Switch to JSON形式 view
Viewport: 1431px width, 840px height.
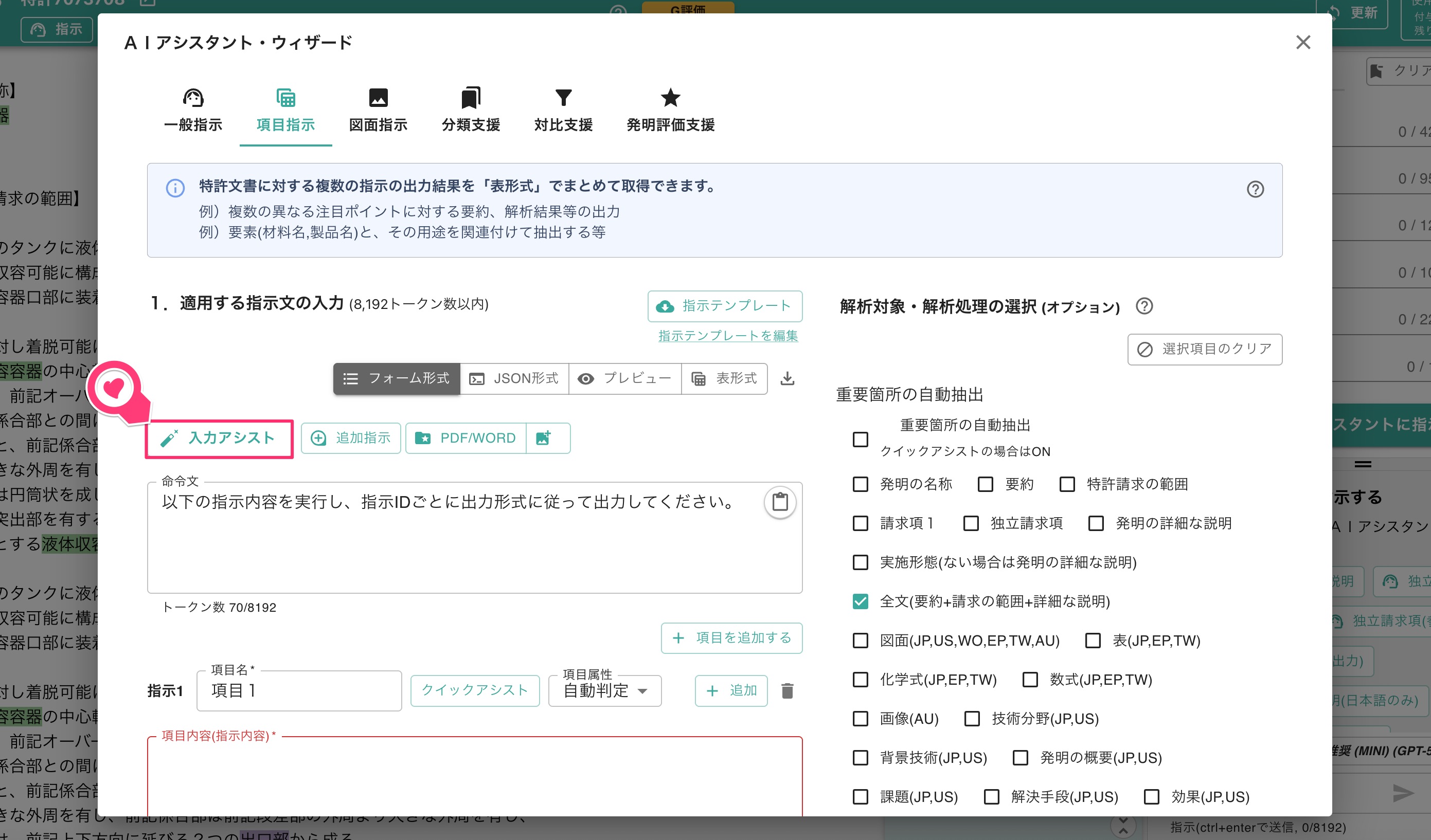[x=514, y=378]
